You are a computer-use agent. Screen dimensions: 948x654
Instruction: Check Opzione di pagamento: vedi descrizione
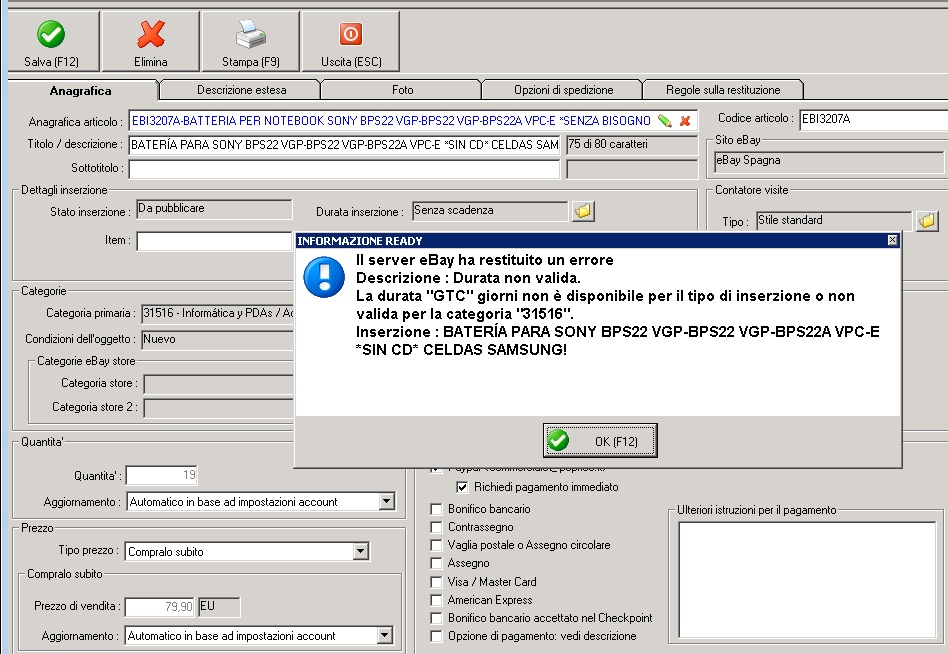pyautogui.click(x=436, y=636)
